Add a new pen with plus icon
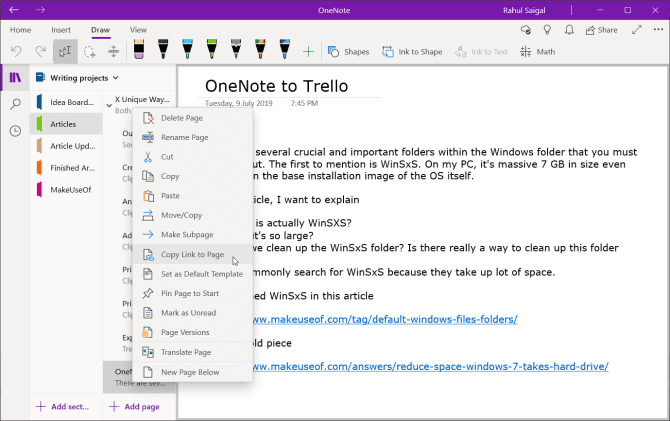Screen dimensions: 670x421 pyautogui.click(x=308, y=52)
